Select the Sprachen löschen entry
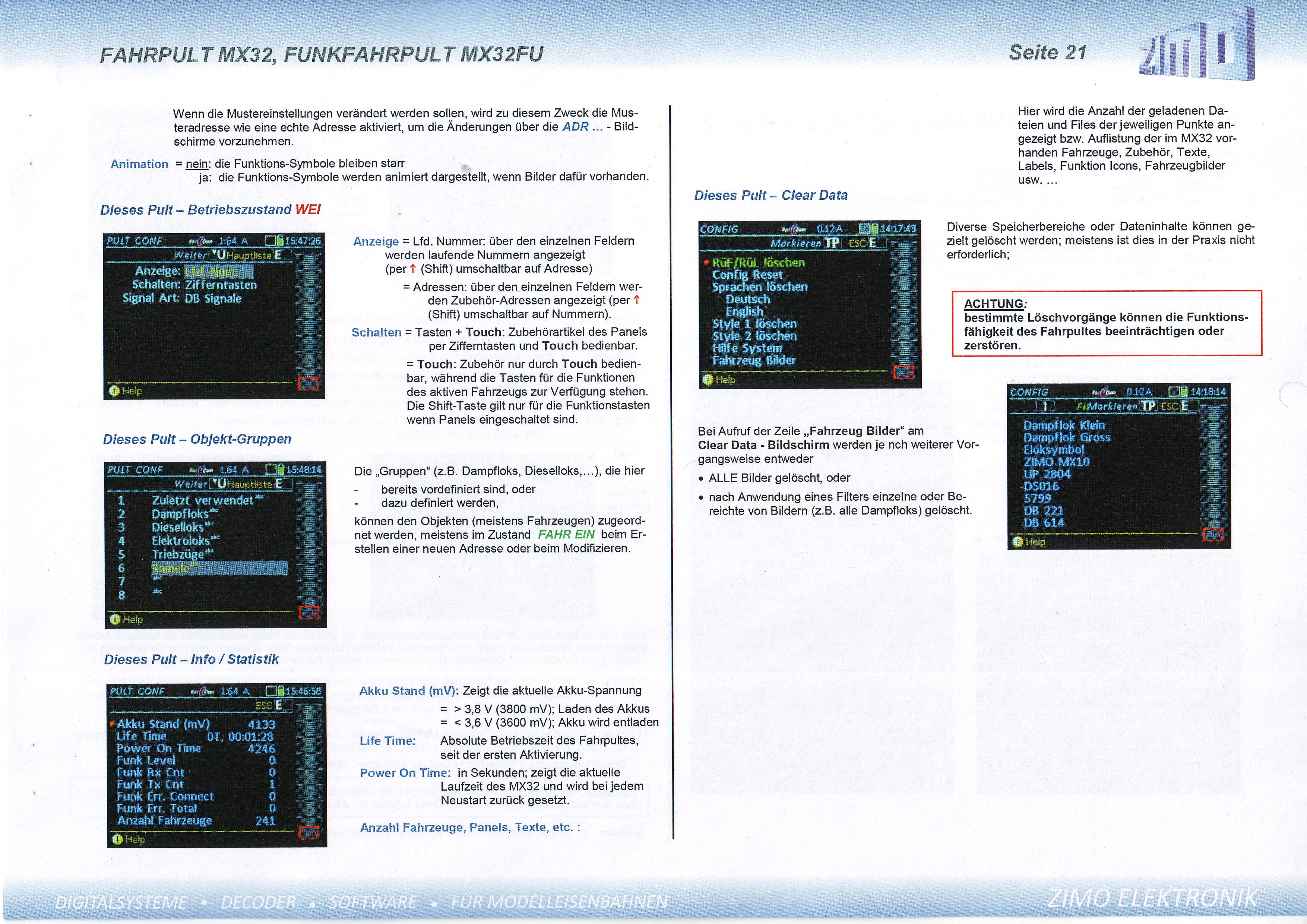 coord(760,287)
